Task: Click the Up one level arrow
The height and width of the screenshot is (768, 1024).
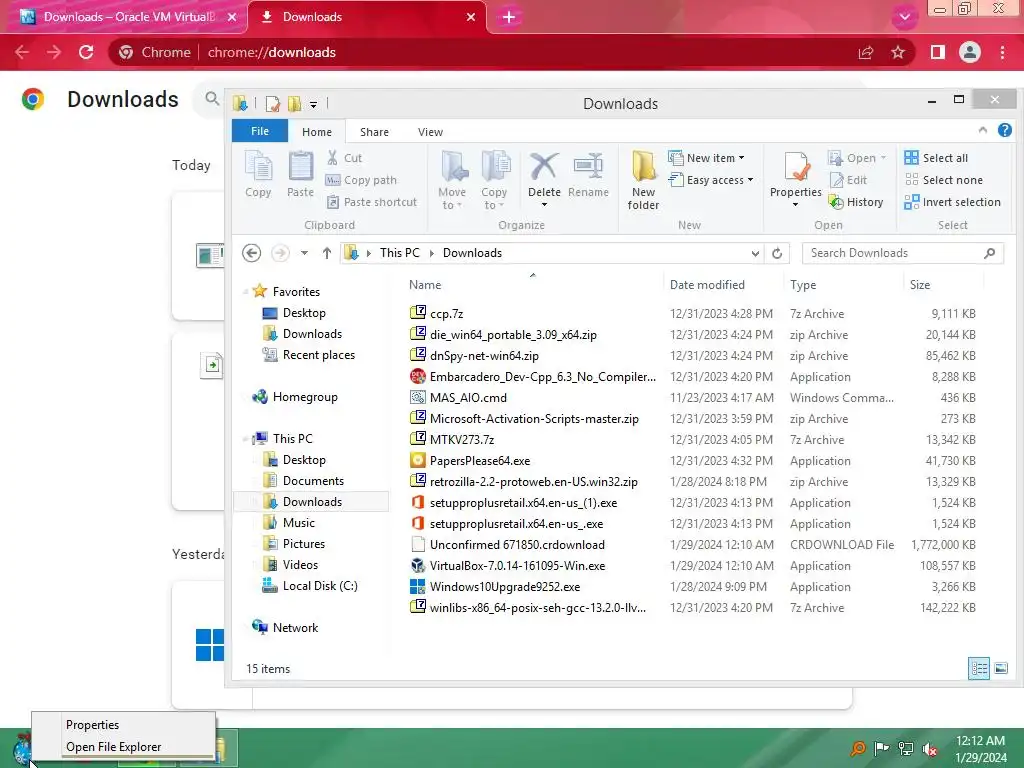Action: (x=327, y=253)
